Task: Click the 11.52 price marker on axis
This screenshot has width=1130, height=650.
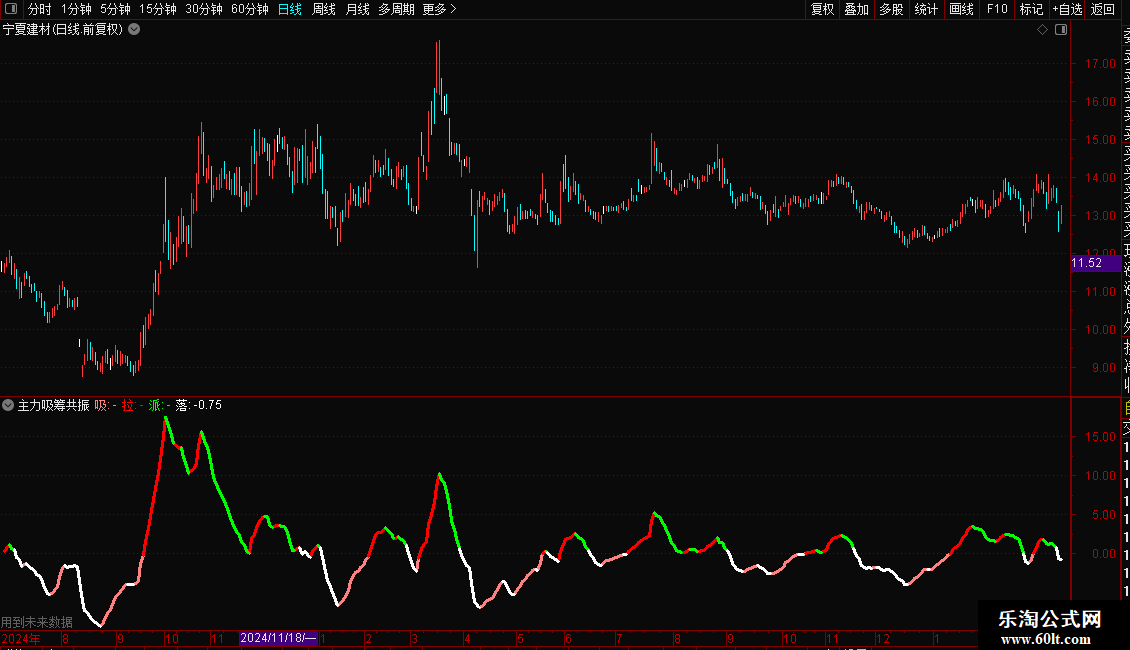Action: coord(1095,263)
